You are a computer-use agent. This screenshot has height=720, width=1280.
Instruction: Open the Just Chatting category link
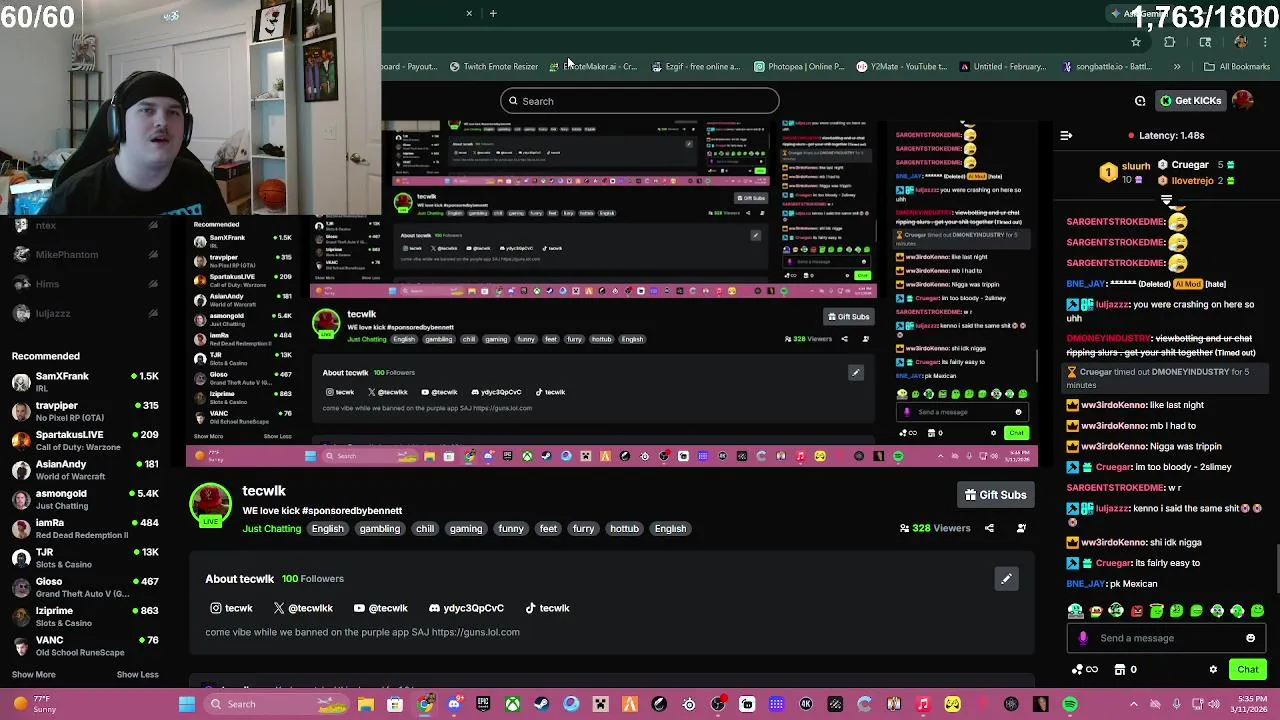click(271, 529)
